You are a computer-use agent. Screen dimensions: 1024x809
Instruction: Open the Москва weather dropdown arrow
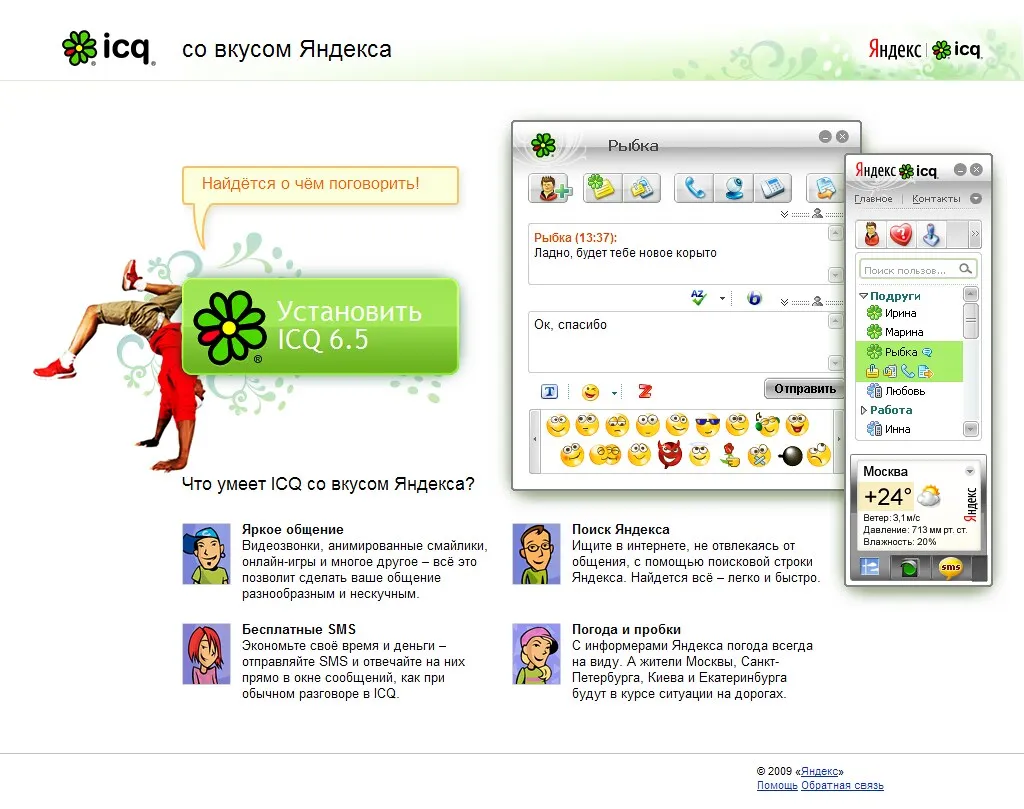970,471
